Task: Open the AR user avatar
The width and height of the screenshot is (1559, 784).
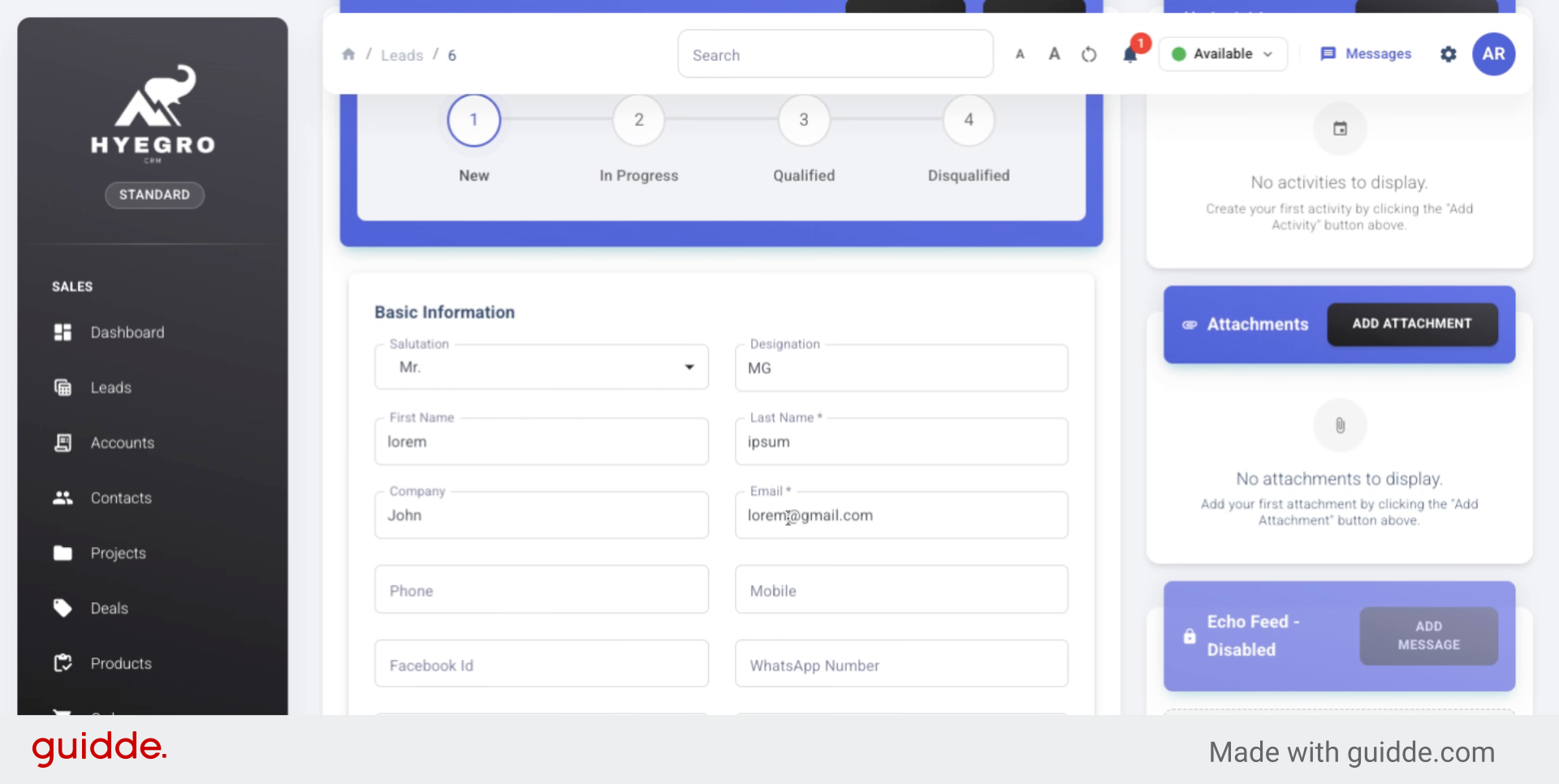Action: [x=1493, y=54]
